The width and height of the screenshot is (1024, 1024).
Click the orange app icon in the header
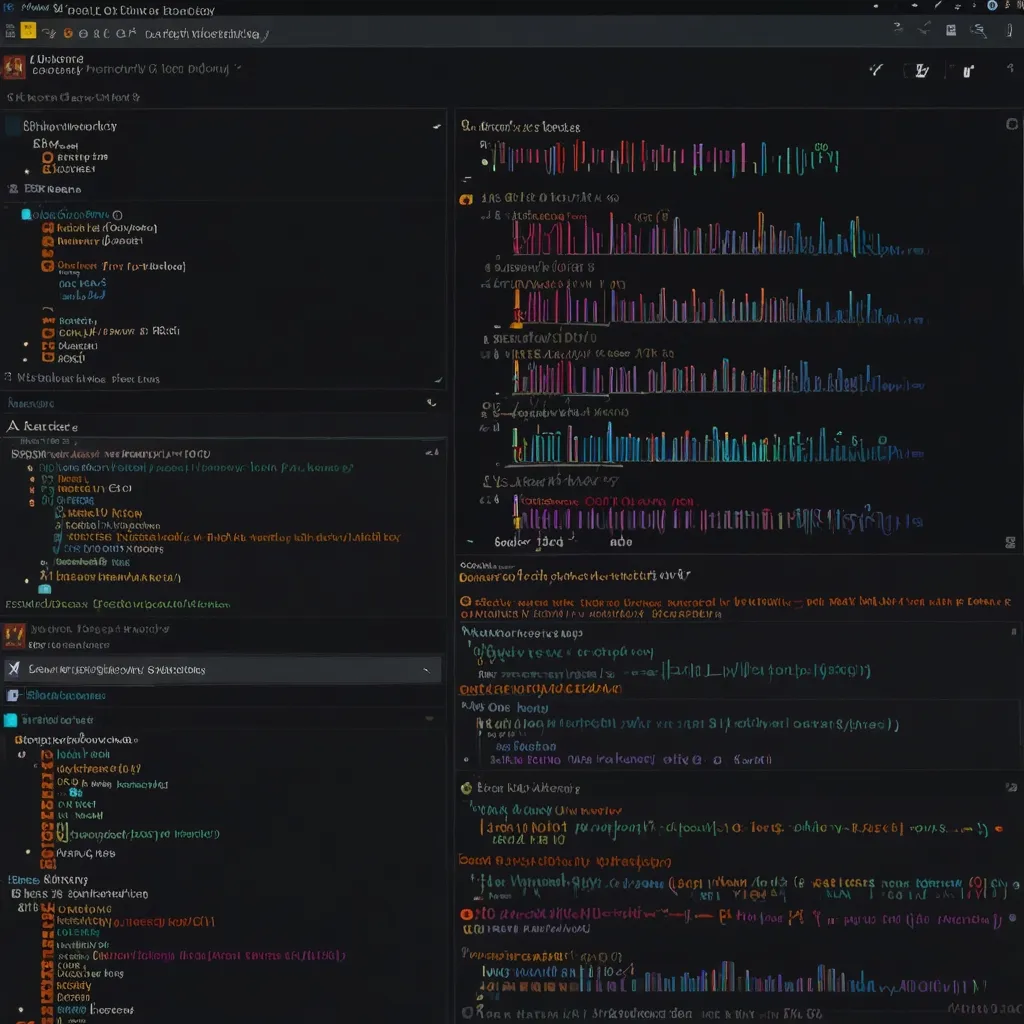pos(14,67)
